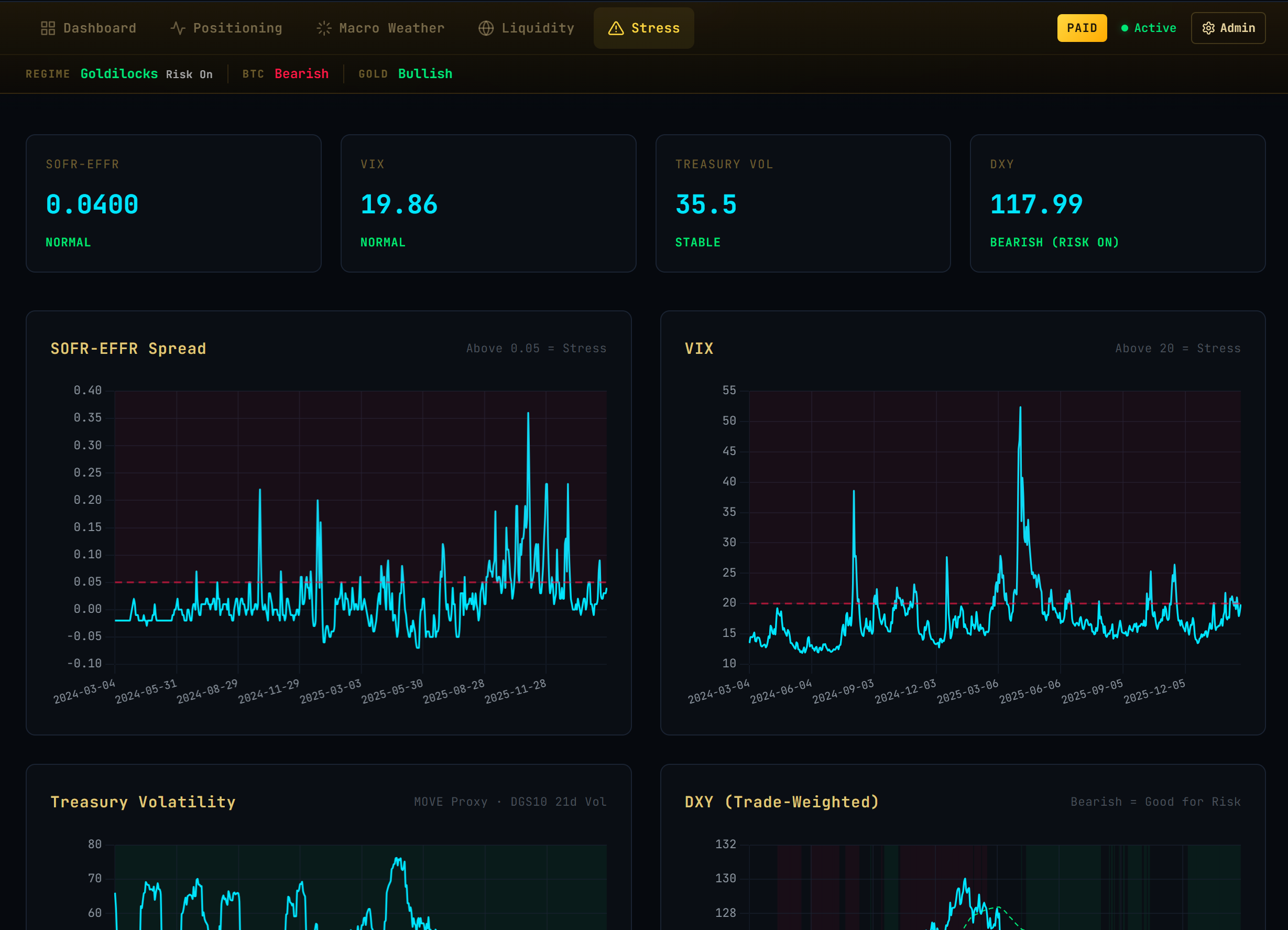1288x930 pixels.
Task: Go to Macro Weather tab
Action: [380, 28]
